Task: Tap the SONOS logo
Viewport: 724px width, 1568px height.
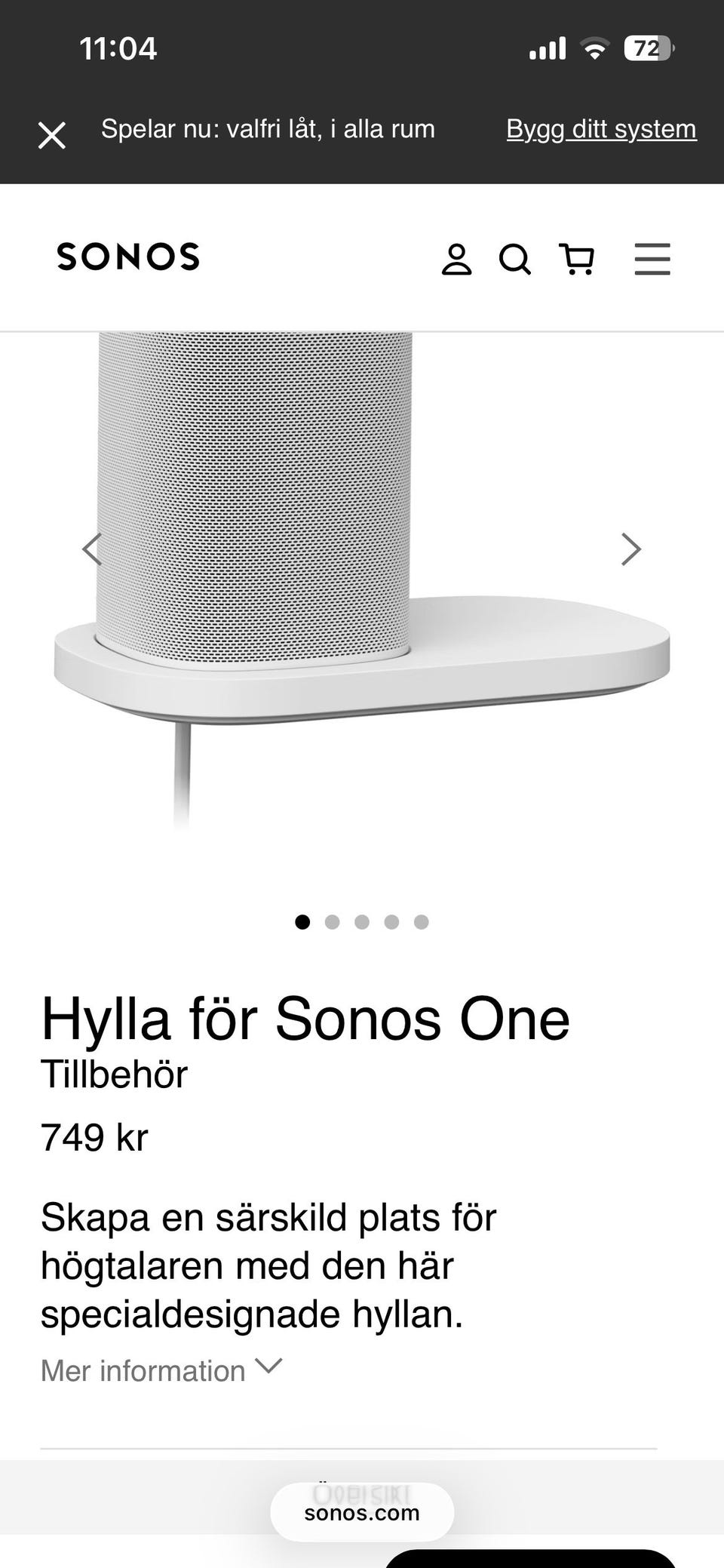Action: [x=128, y=257]
